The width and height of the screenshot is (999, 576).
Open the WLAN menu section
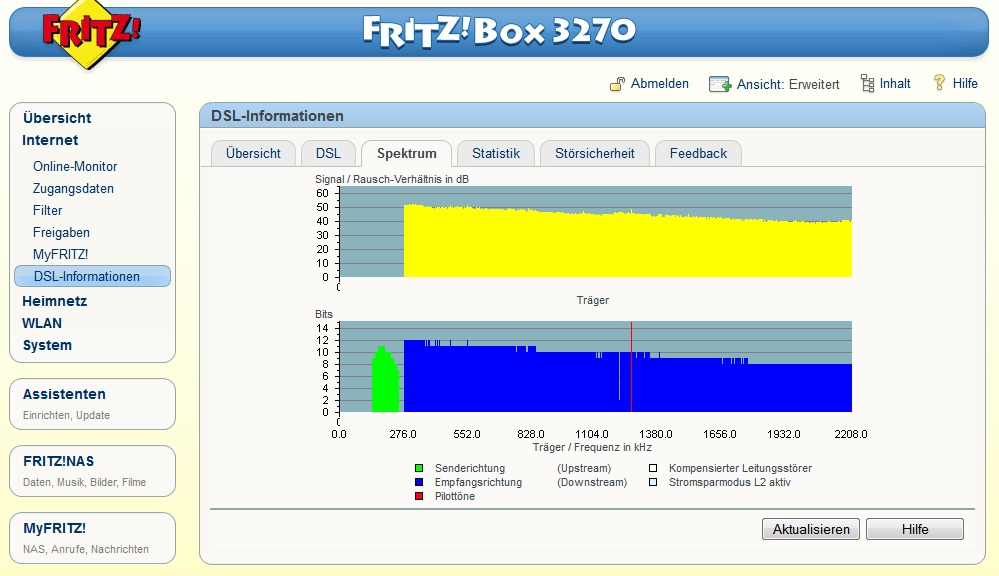tap(42, 323)
